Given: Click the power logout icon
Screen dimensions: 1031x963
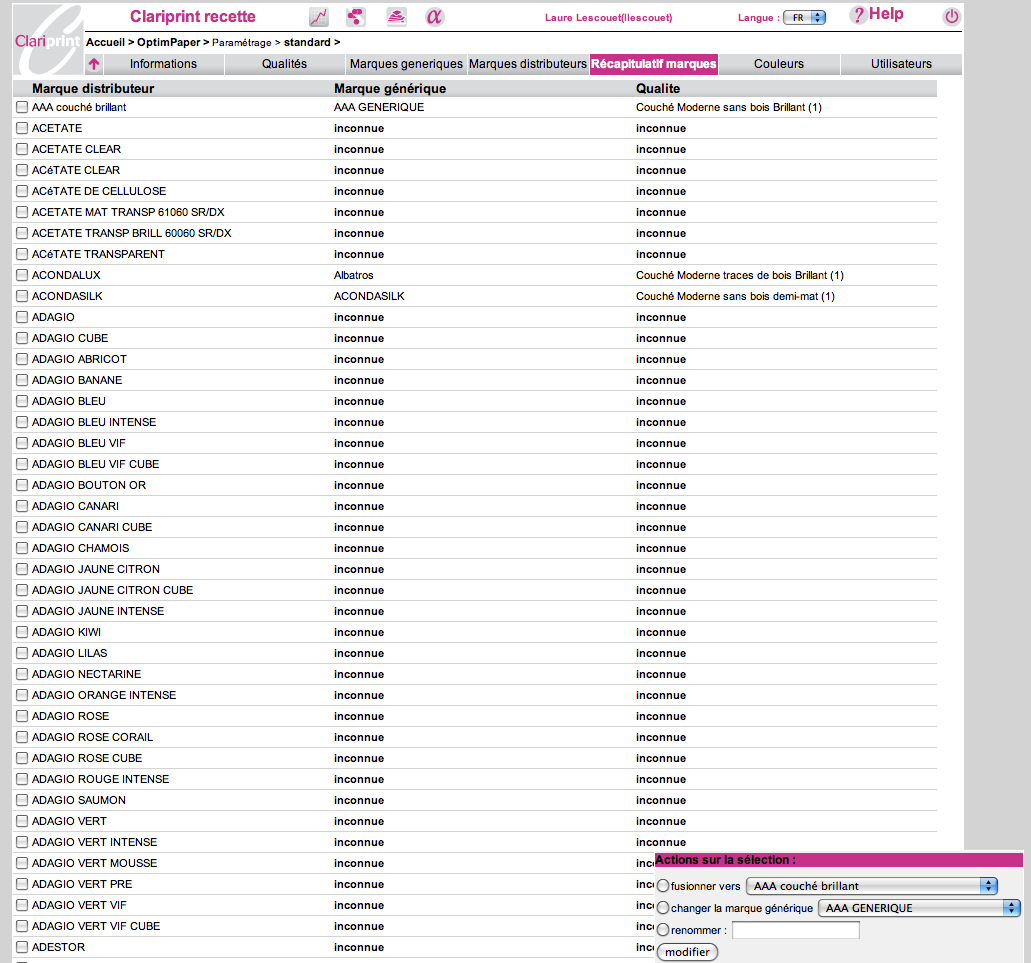Looking at the screenshot, I should [x=951, y=17].
